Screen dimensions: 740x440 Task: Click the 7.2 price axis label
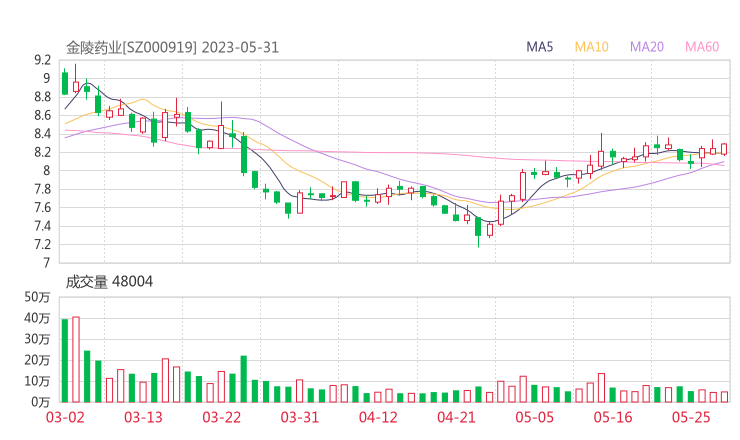click(42, 245)
